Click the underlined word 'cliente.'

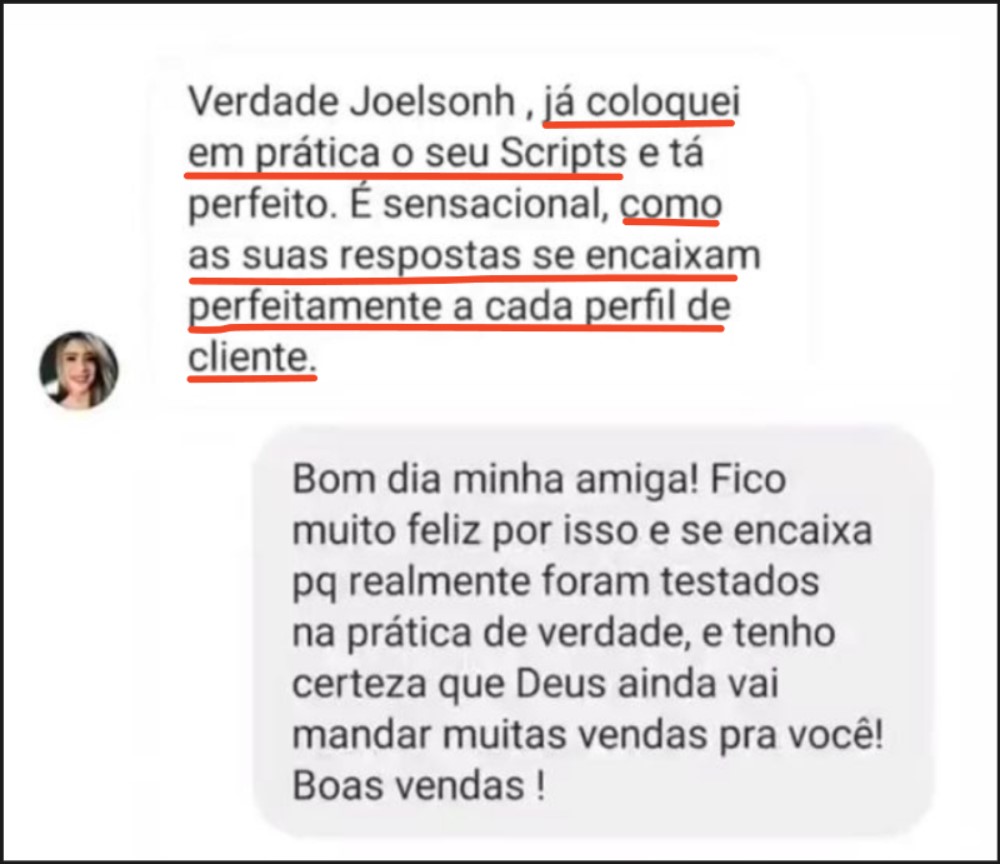(x=252, y=357)
